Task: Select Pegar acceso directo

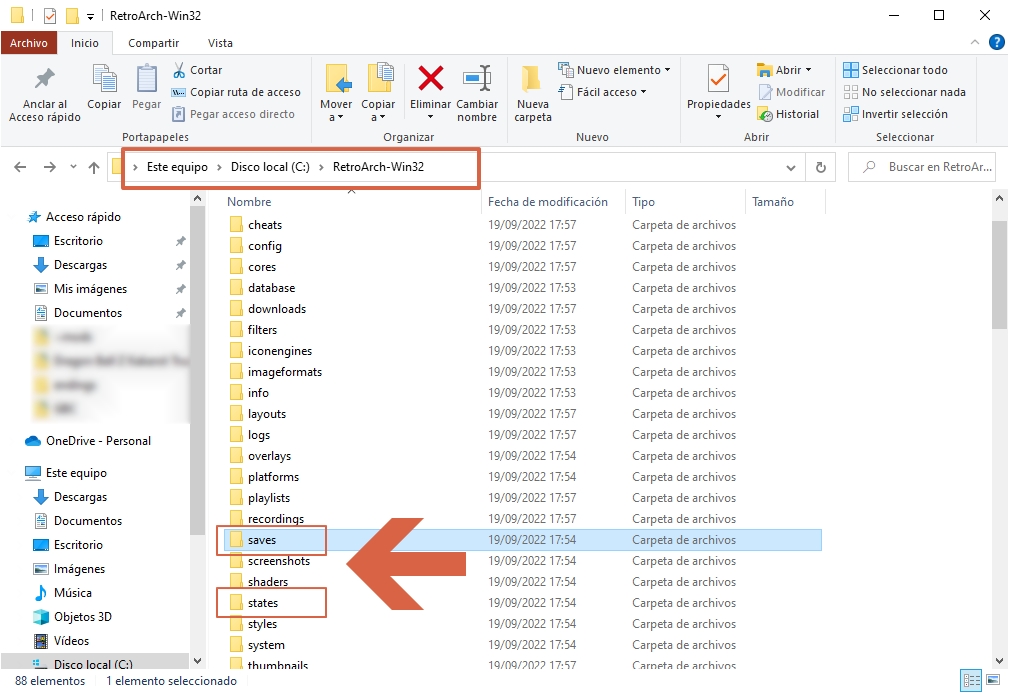Action: coord(233,115)
